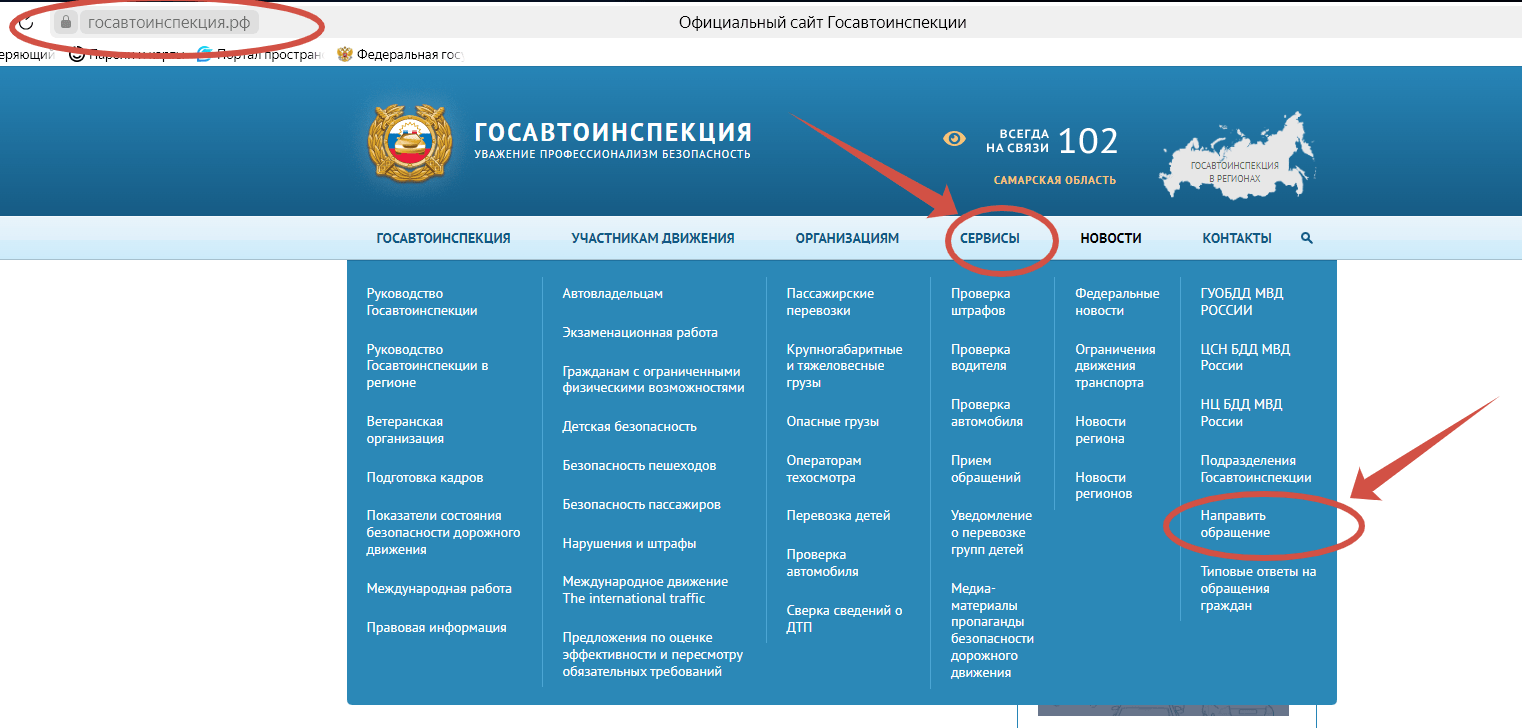Open Новости региона link

point(1100,430)
